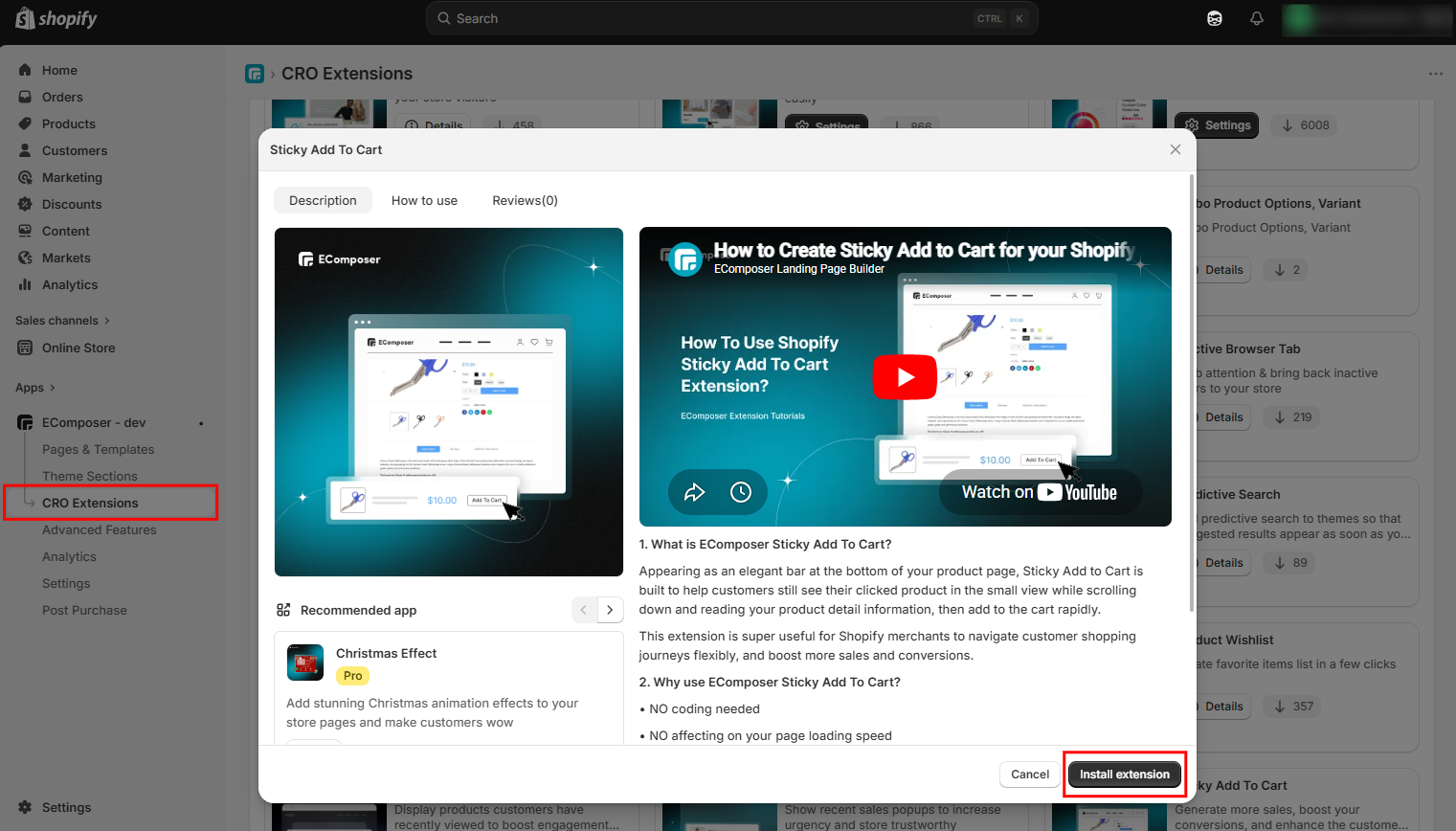Click the Christmas Effect title
The width and height of the screenshot is (1456, 831).
386,653
